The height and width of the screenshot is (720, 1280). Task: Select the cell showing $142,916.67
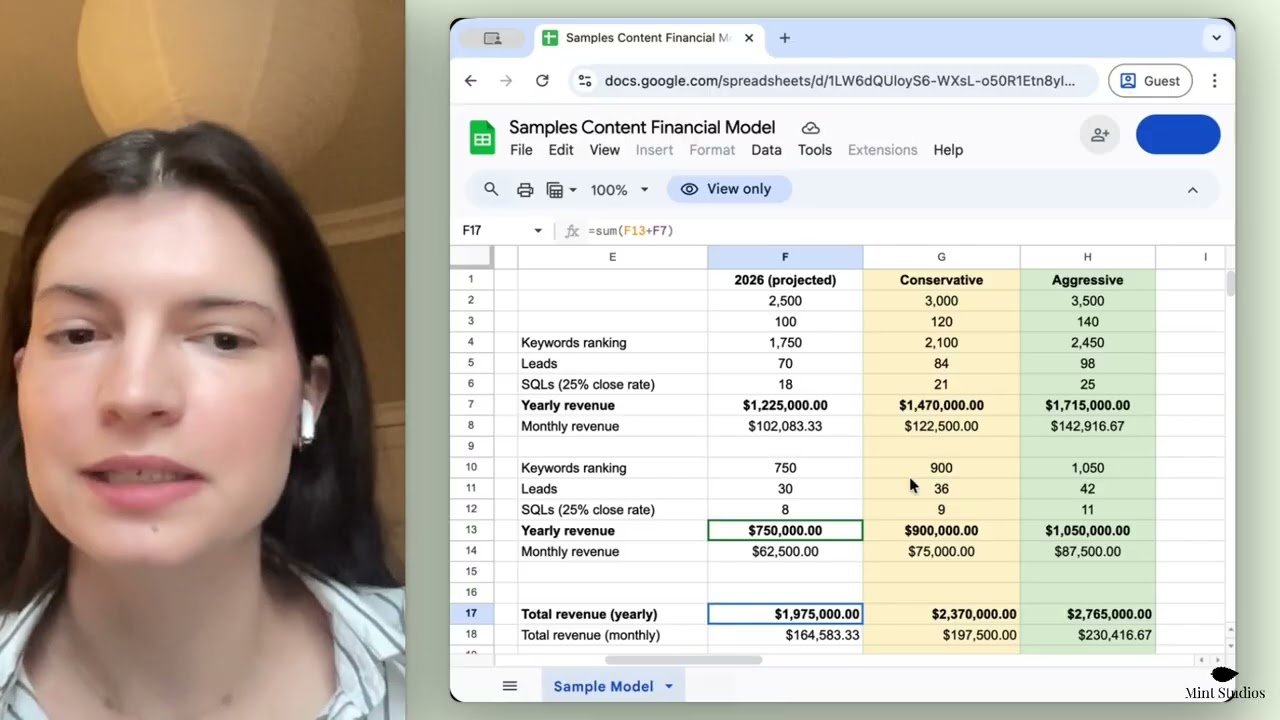coord(1087,426)
